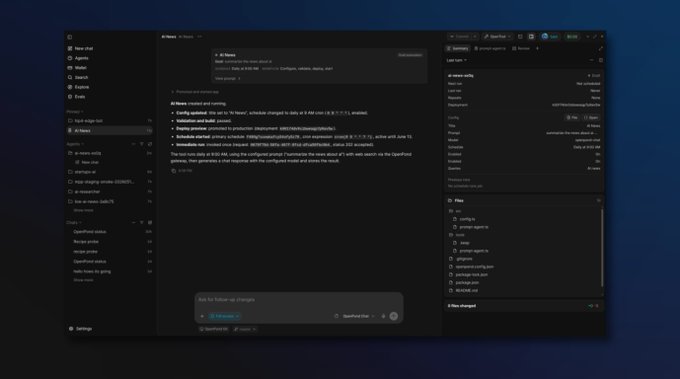Open Search in the sidebar

78,77
